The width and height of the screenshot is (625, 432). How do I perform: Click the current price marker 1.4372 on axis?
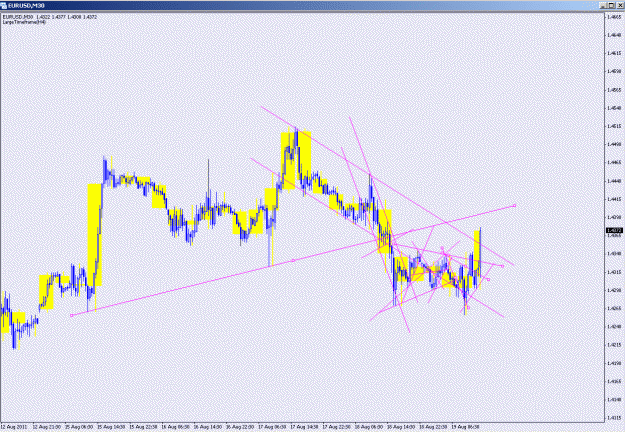coord(614,230)
